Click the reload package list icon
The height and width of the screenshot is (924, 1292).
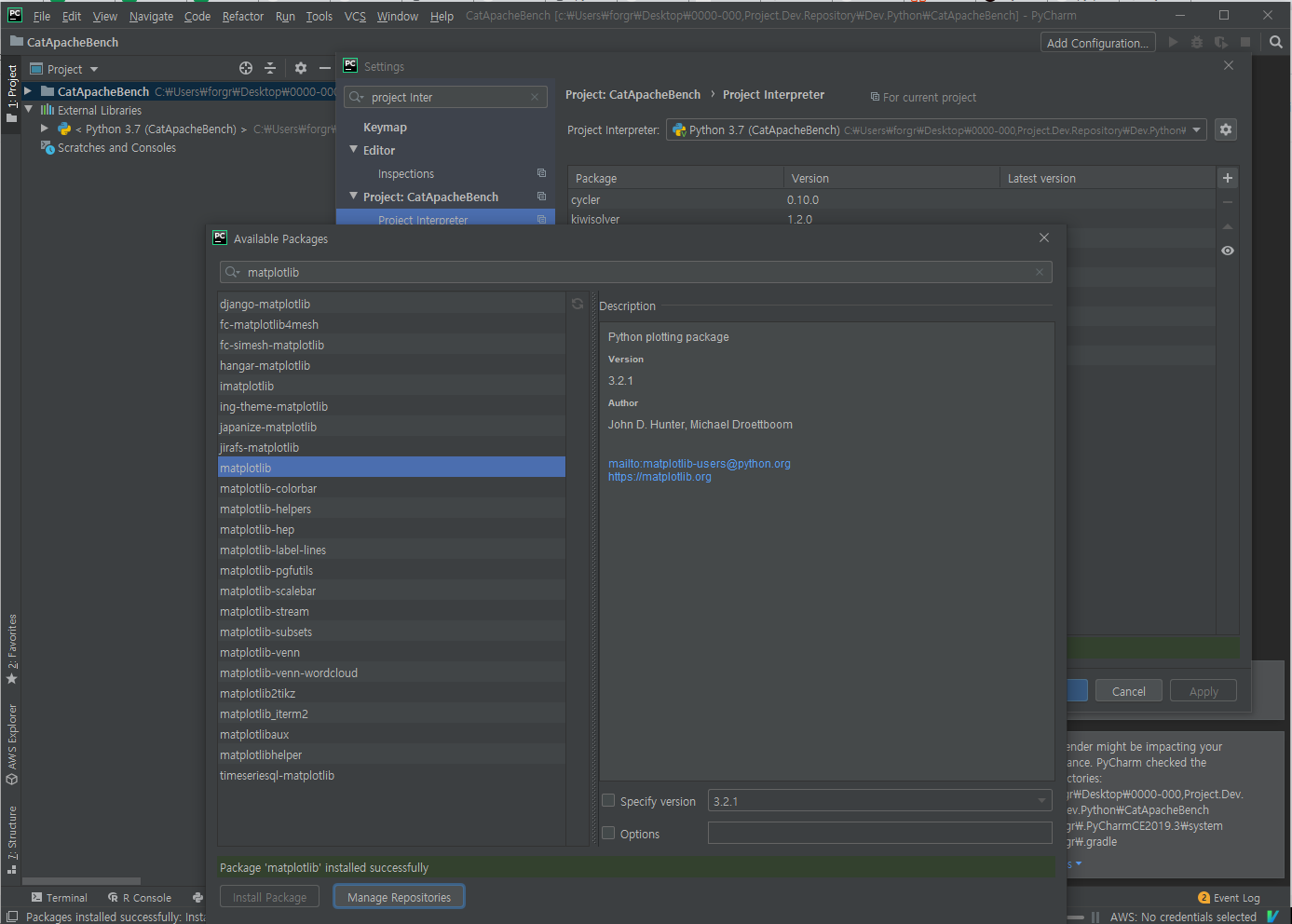pos(578,304)
